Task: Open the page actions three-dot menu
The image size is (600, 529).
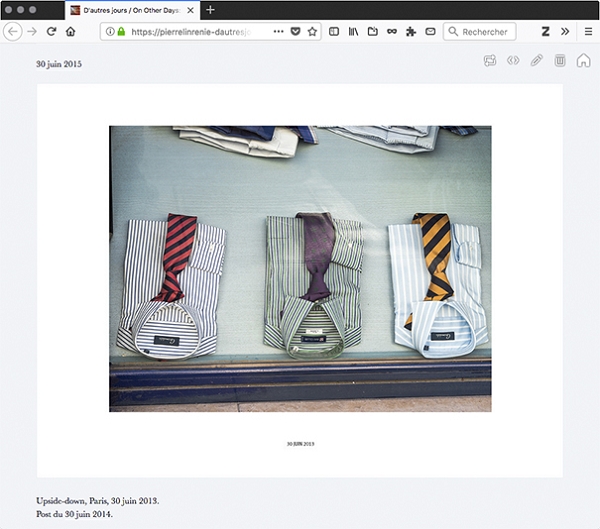Action: (x=278, y=32)
